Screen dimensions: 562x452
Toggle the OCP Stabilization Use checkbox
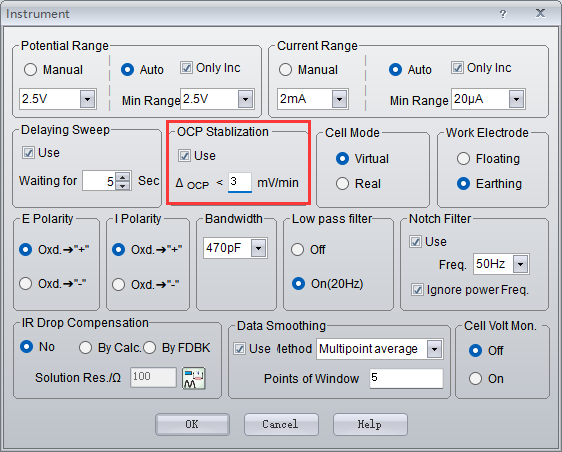(x=184, y=156)
